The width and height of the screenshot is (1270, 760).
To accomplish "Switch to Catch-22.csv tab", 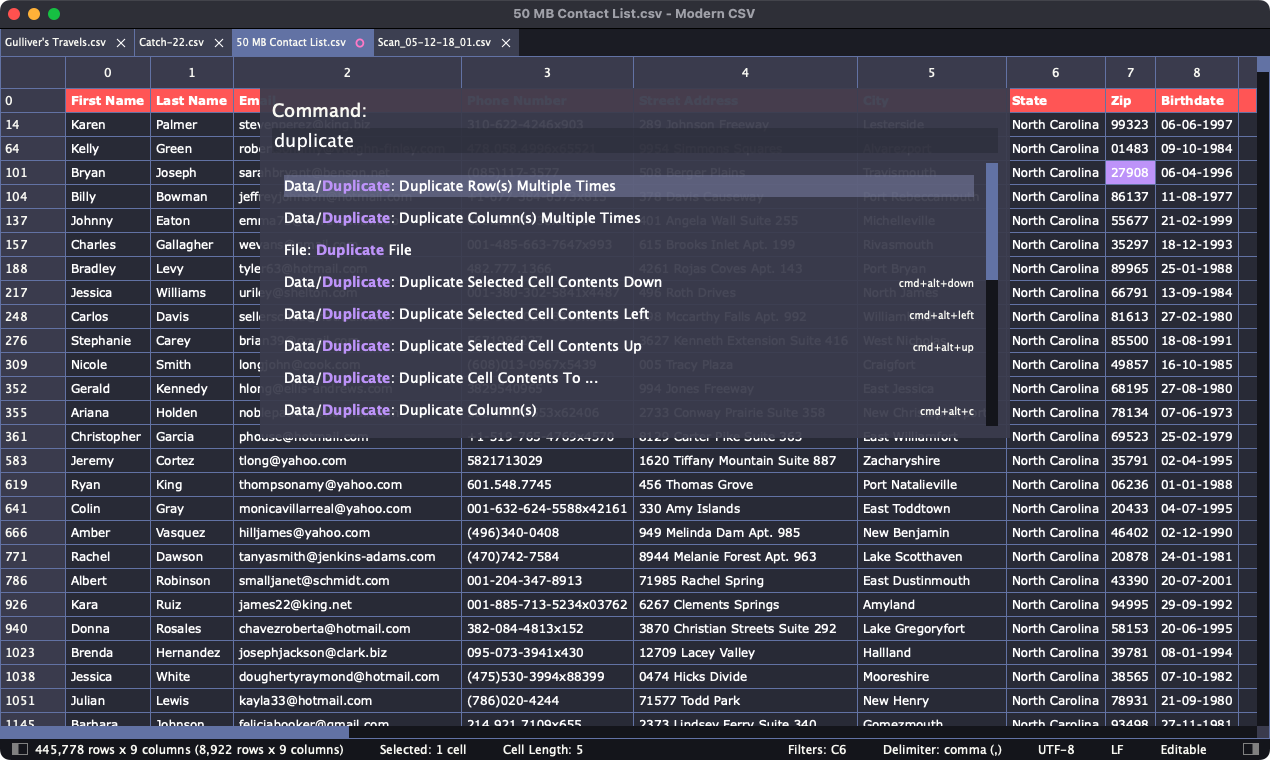I will (171, 43).
